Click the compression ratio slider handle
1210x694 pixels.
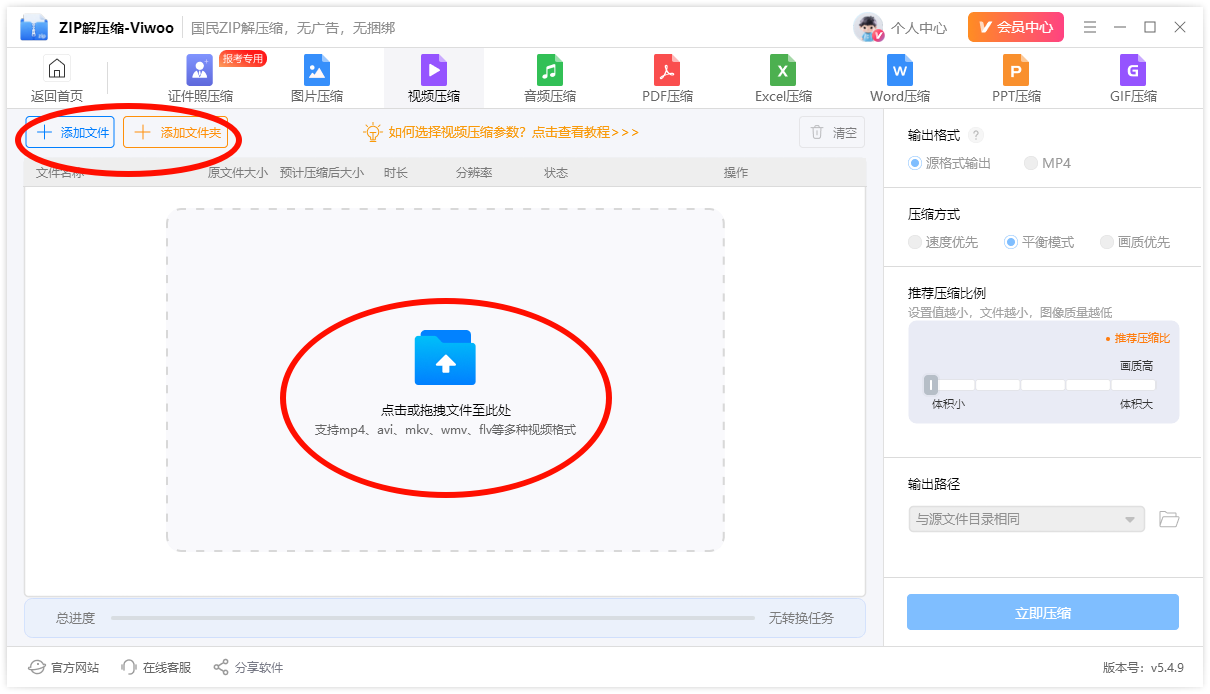click(x=931, y=385)
